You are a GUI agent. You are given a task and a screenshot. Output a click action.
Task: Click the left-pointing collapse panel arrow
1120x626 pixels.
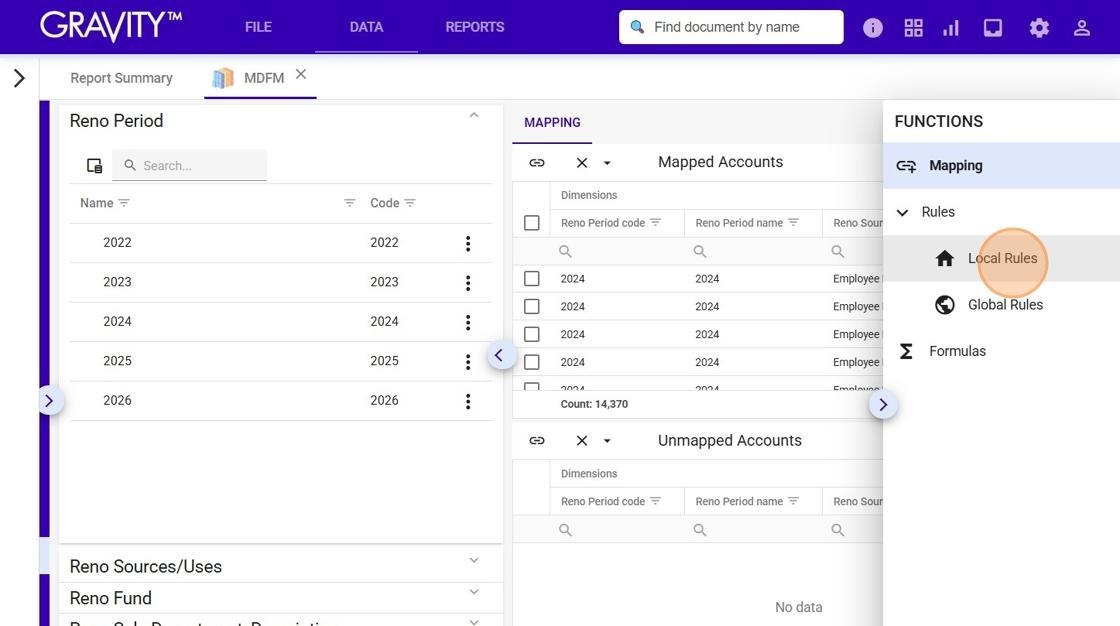coord(500,355)
